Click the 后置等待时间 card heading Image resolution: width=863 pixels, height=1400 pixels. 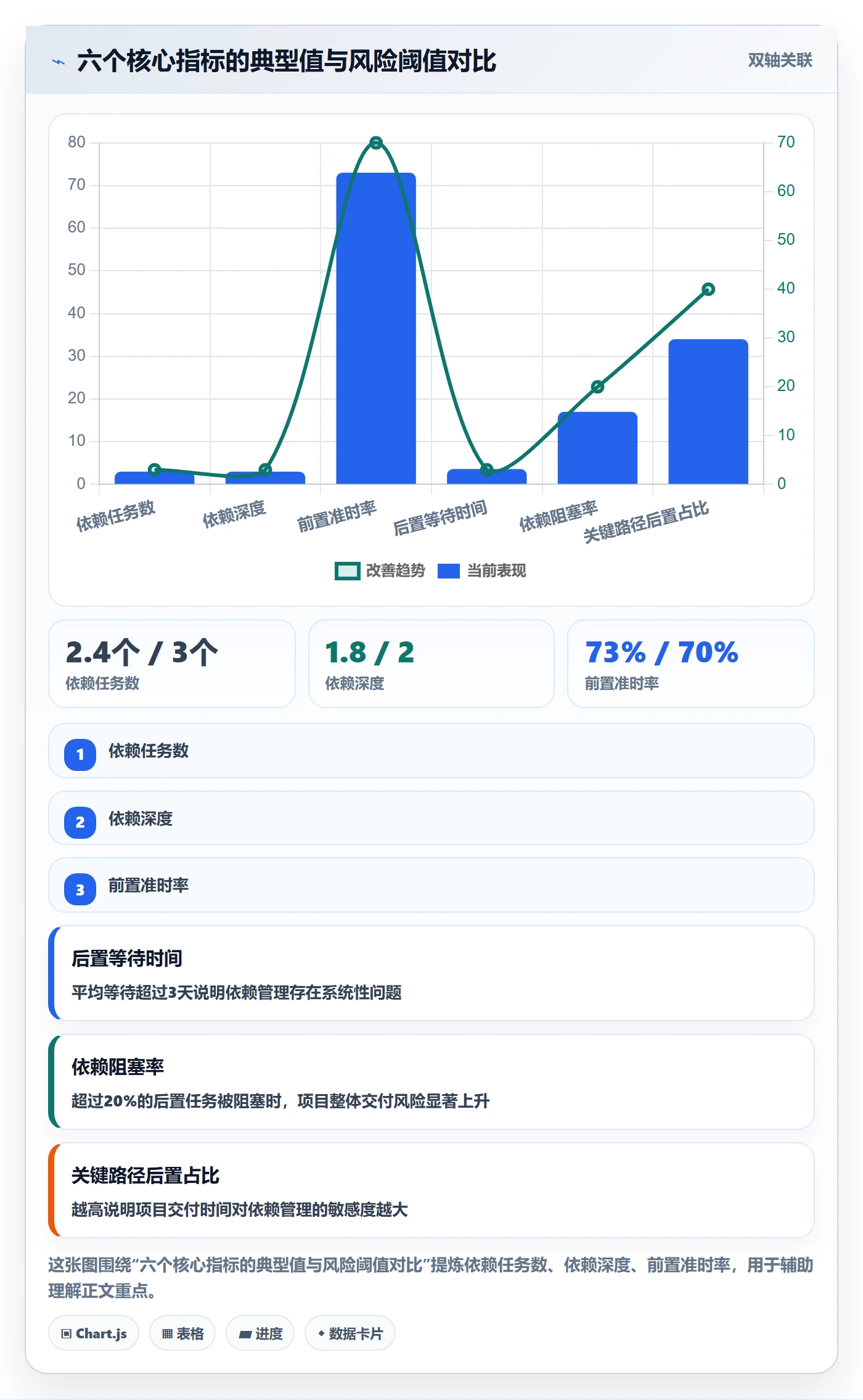click(x=127, y=958)
